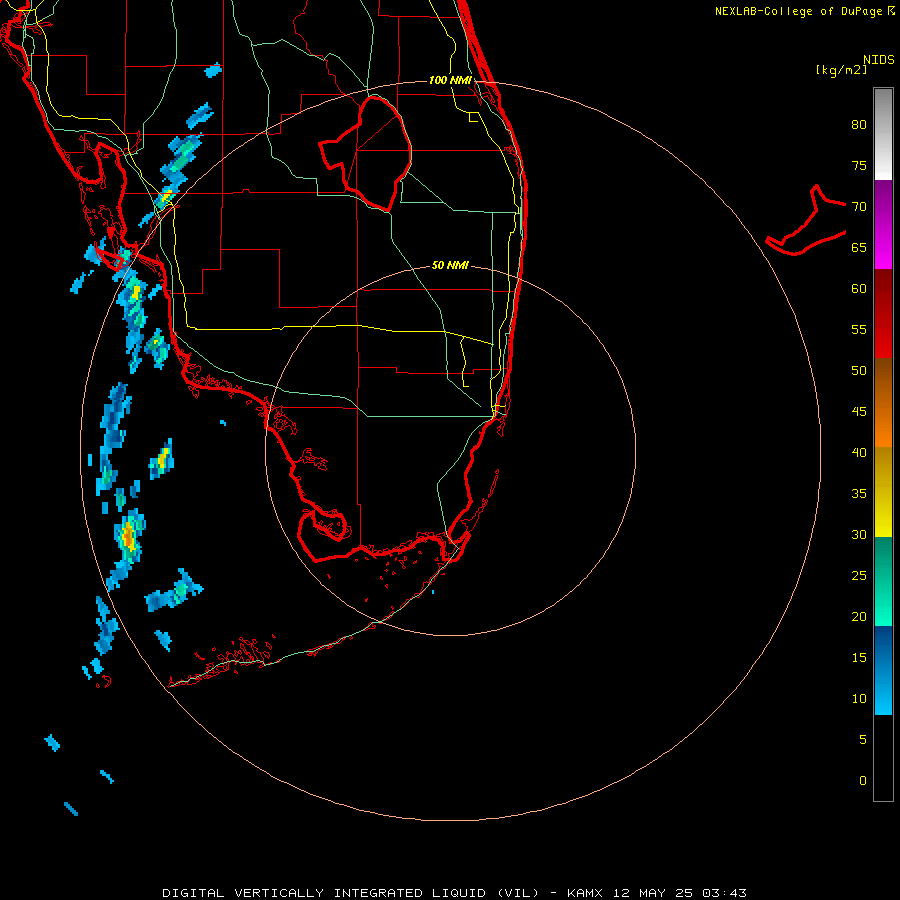Select the 65 value on the legend scale
900x900 pixels.
pyautogui.click(x=859, y=247)
